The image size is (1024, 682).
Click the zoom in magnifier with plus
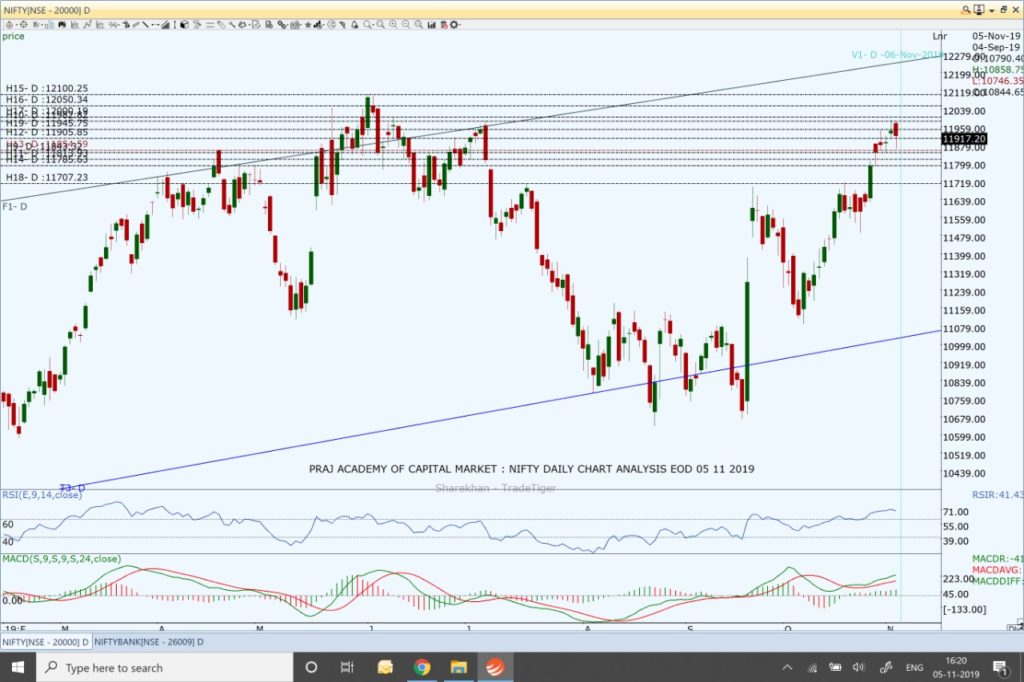tap(392, 25)
